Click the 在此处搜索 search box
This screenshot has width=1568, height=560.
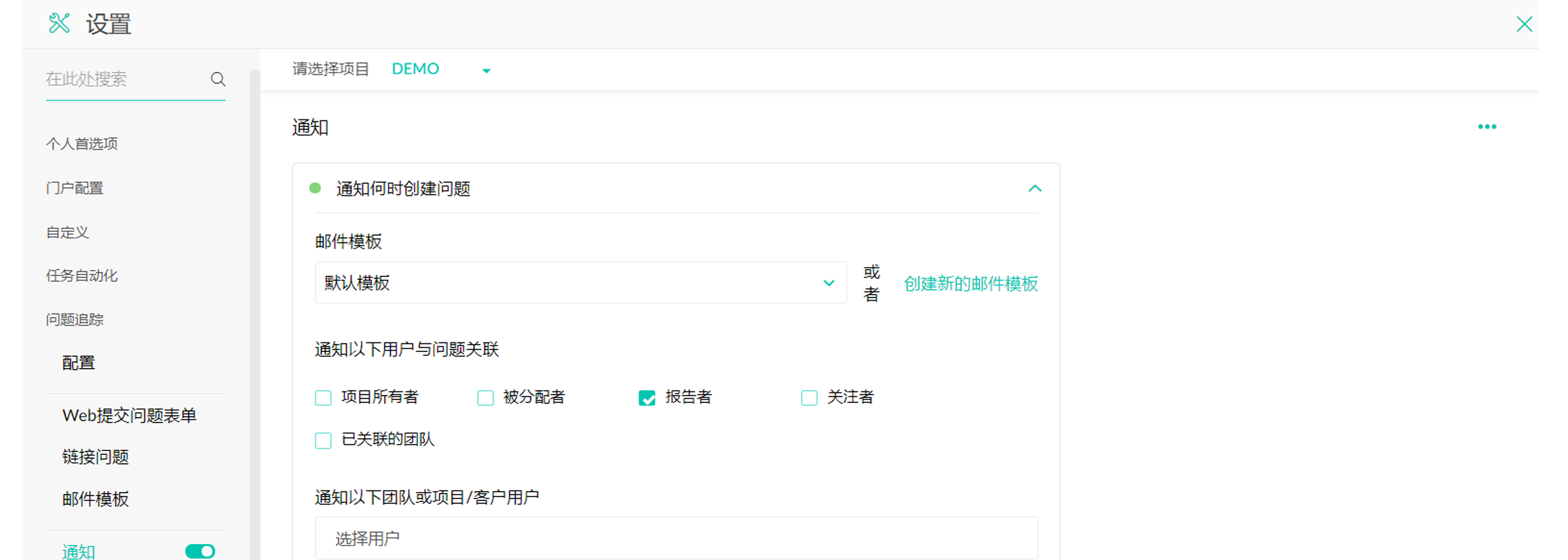point(122,79)
